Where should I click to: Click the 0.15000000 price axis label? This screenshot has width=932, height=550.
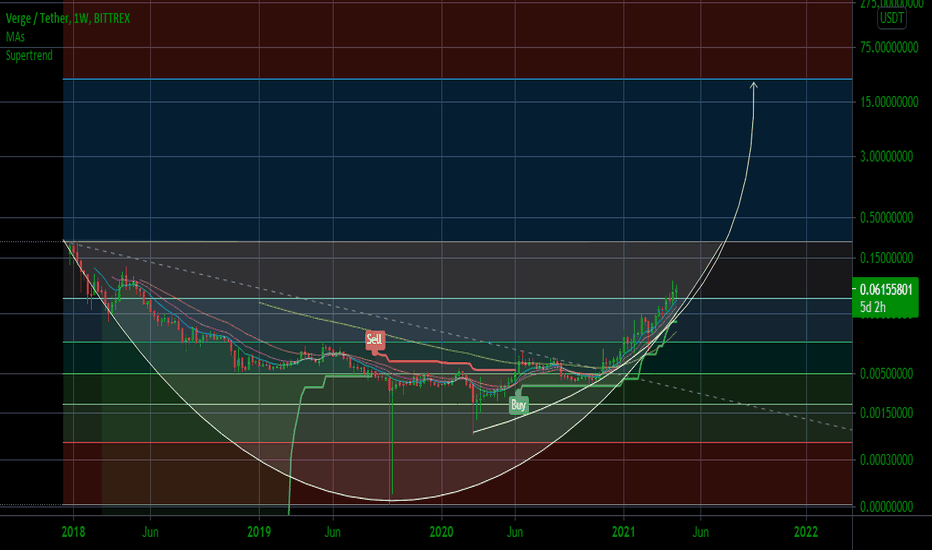886,258
